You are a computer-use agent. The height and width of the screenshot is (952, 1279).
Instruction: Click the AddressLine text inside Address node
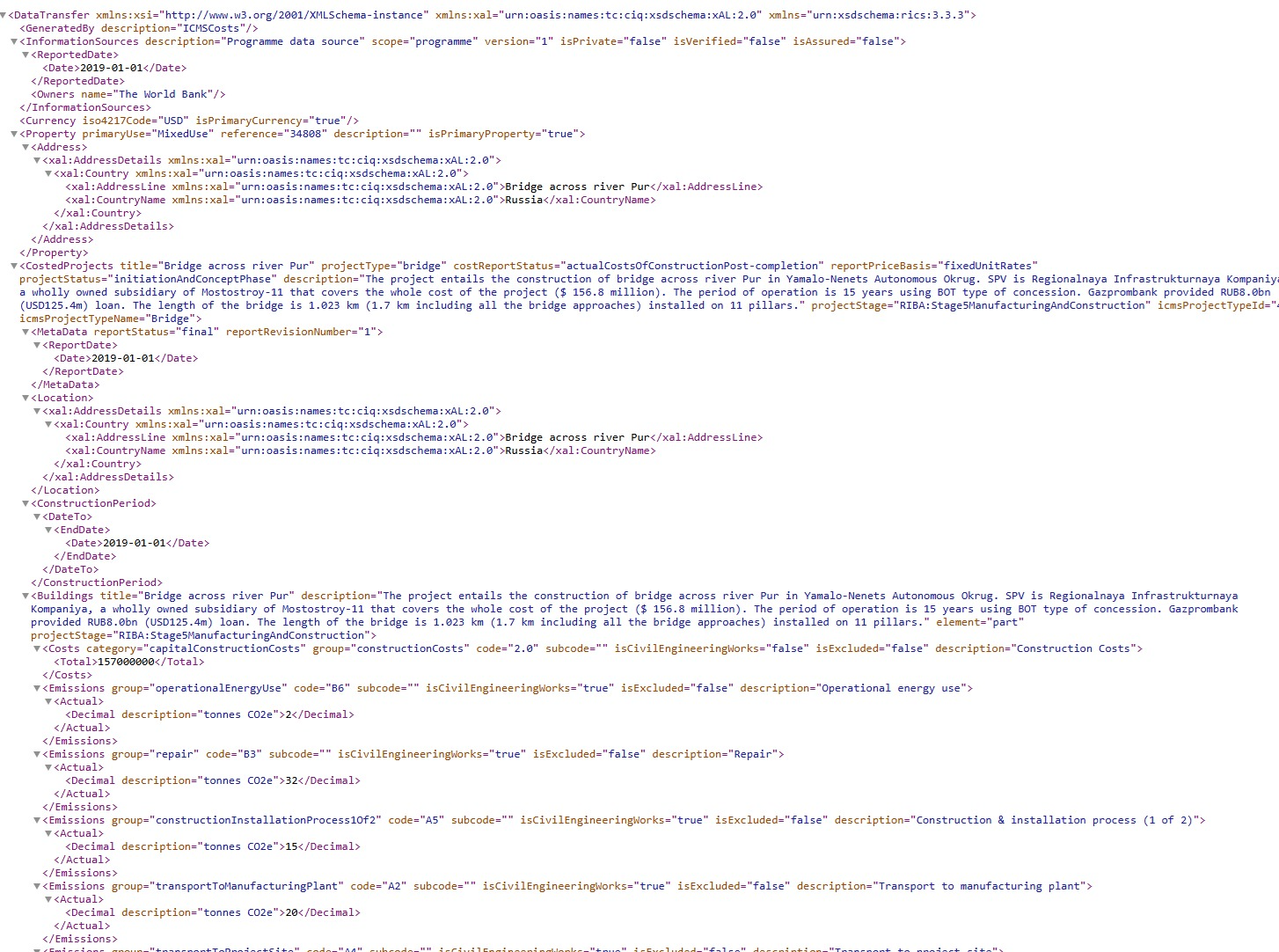click(414, 187)
